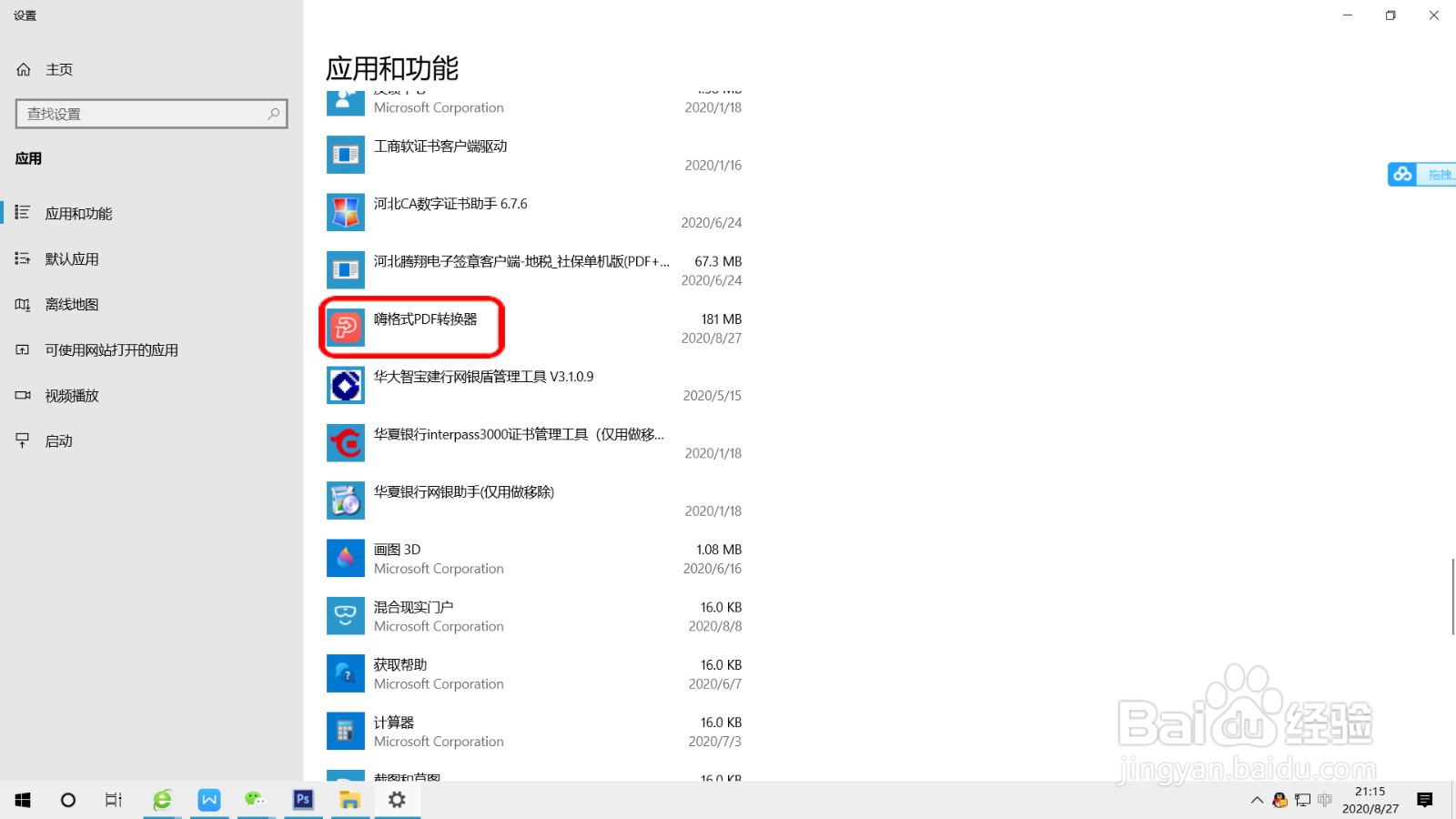This screenshot has height=819, width=1456.
Task: Select 默认应用 in the sidebar
Action: click(x=72, y=258)
